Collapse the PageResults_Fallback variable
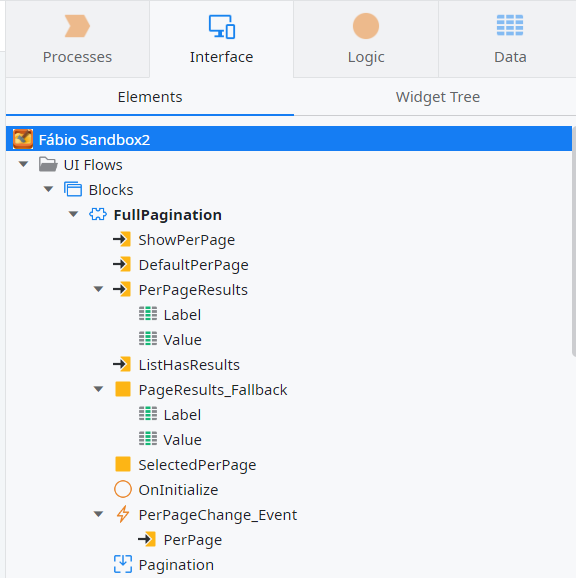The width and height of the screenshot is (576, 578). pyautogui.click(x=98, y=389)
